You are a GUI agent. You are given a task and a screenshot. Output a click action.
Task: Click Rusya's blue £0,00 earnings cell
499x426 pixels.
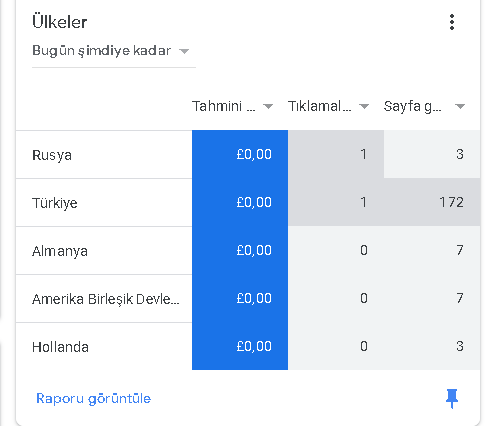coord(240,154)
